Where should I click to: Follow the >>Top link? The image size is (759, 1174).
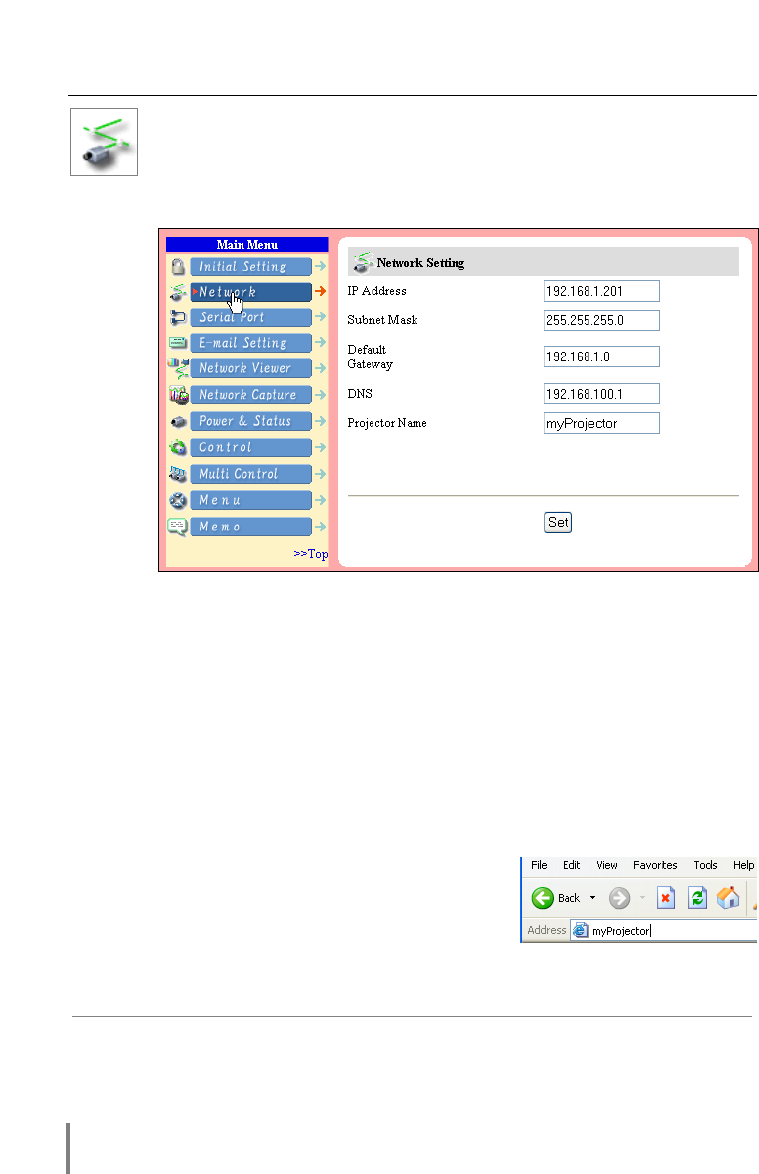[311, 553]
